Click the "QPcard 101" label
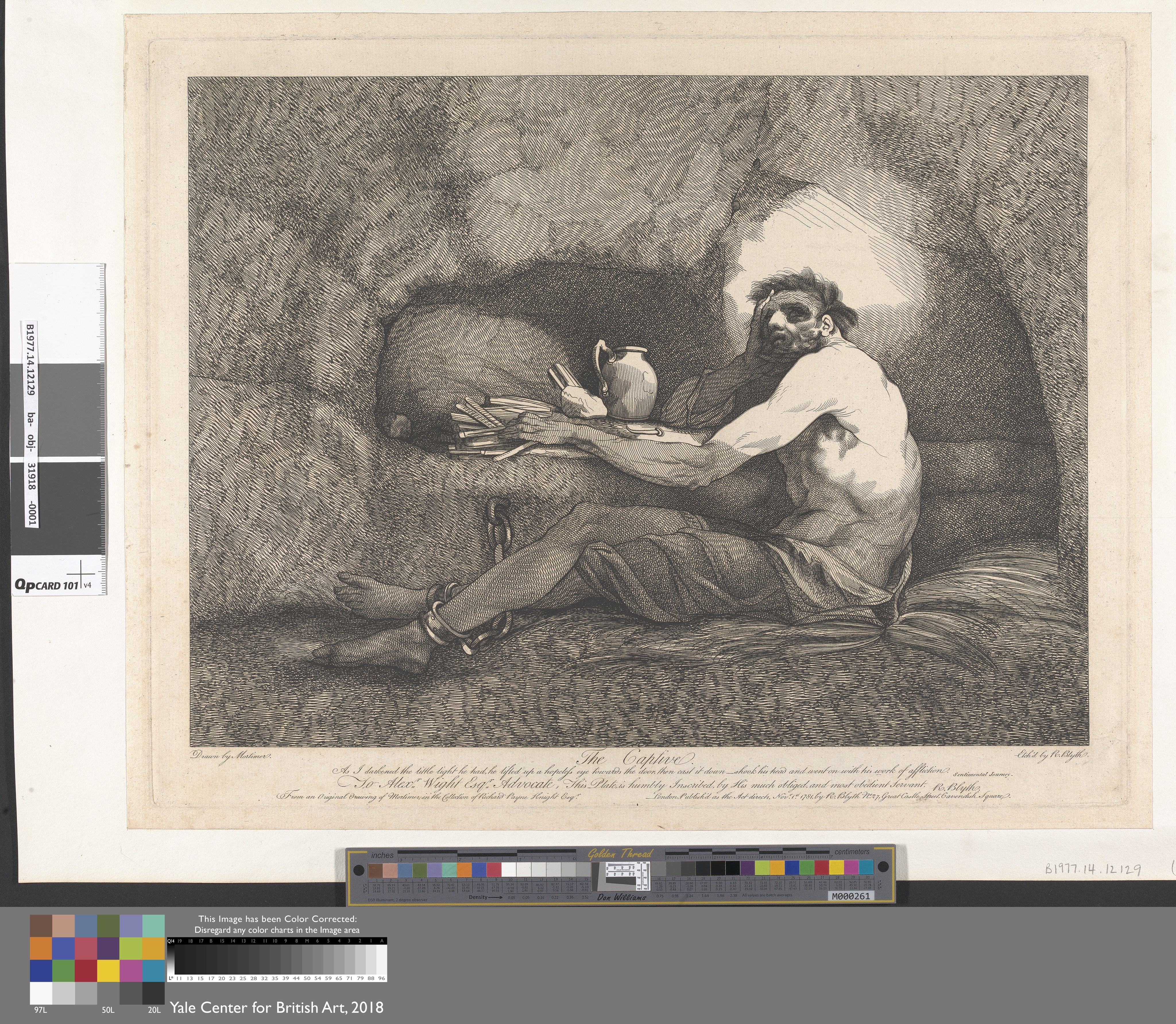Screen dimensions: 1176x1024 [47, 585]
